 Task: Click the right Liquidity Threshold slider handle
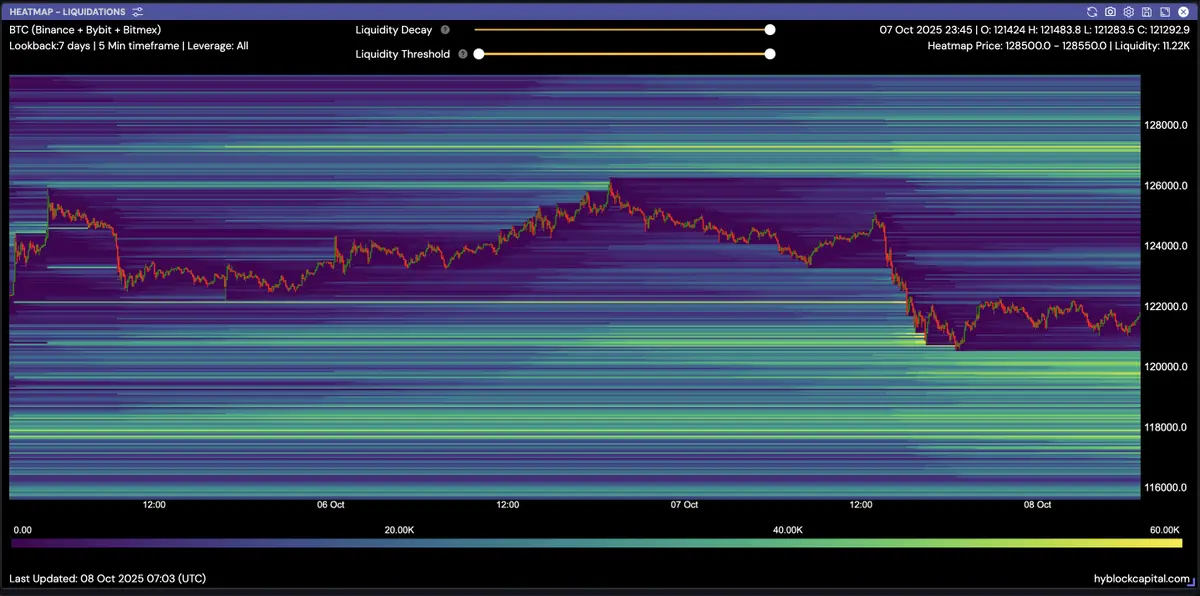770,54
